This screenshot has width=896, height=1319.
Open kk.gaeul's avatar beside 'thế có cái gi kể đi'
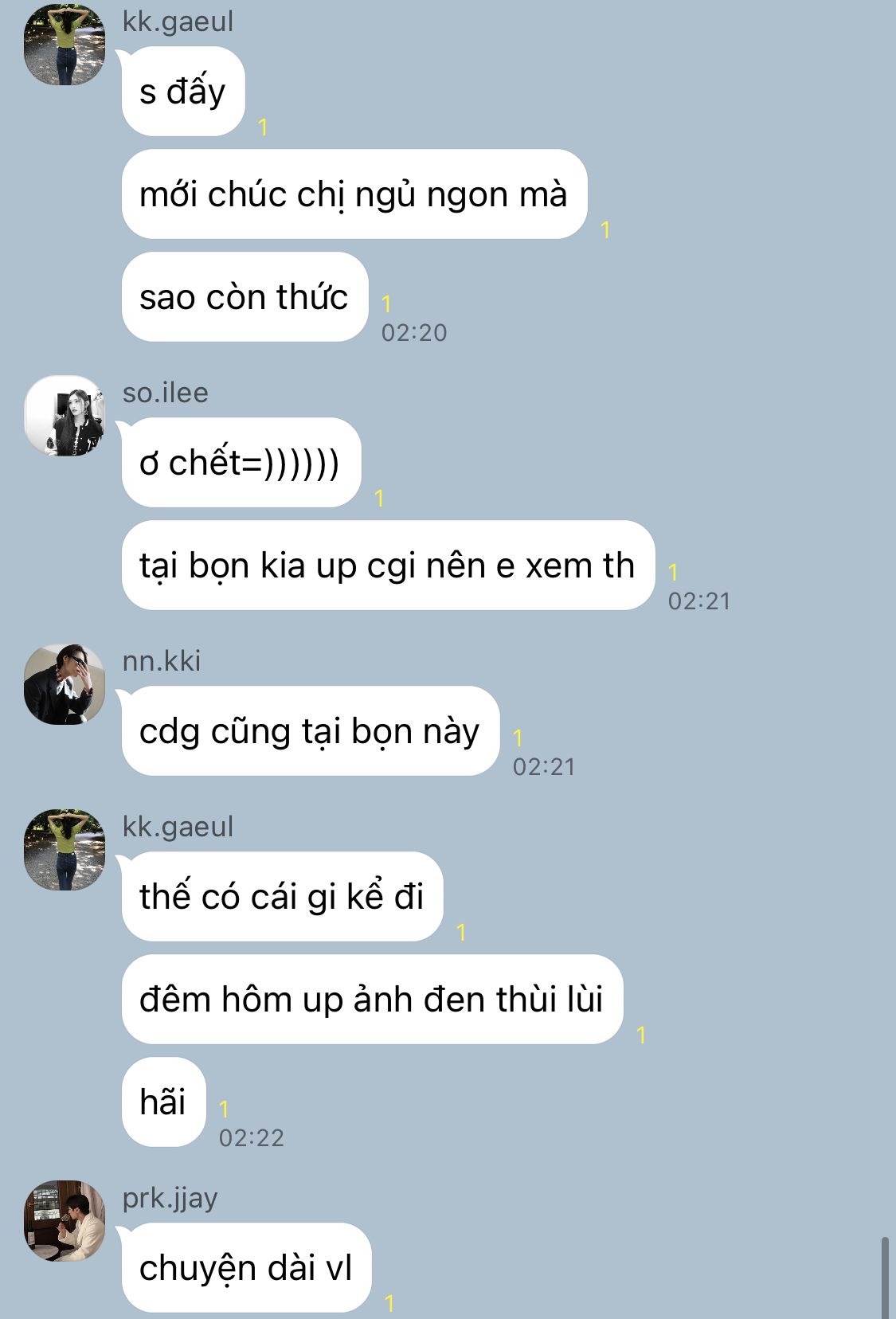tap(65, 850)
